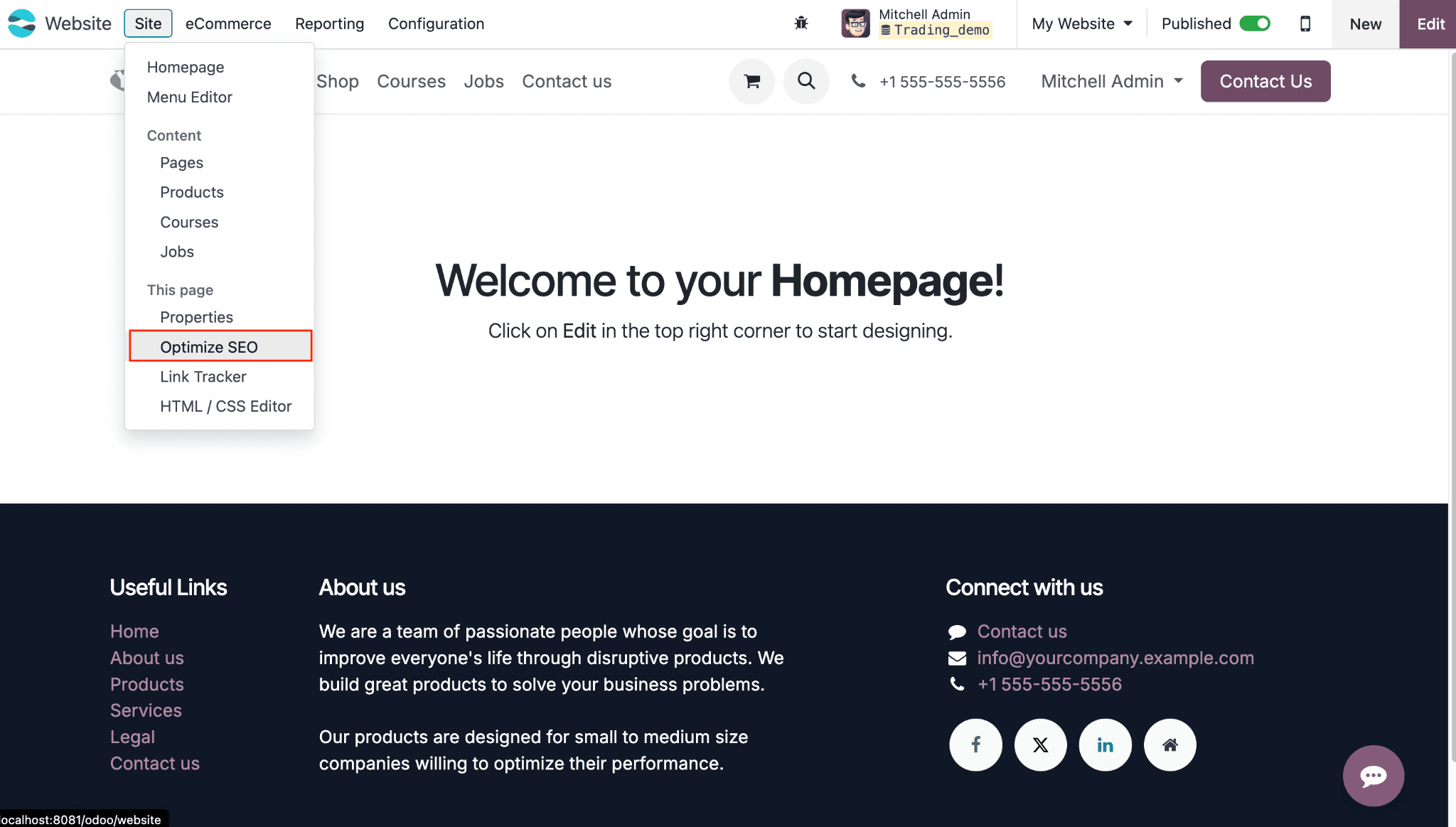
Task: Open the Facebook social icon
Action: (975, 745)
